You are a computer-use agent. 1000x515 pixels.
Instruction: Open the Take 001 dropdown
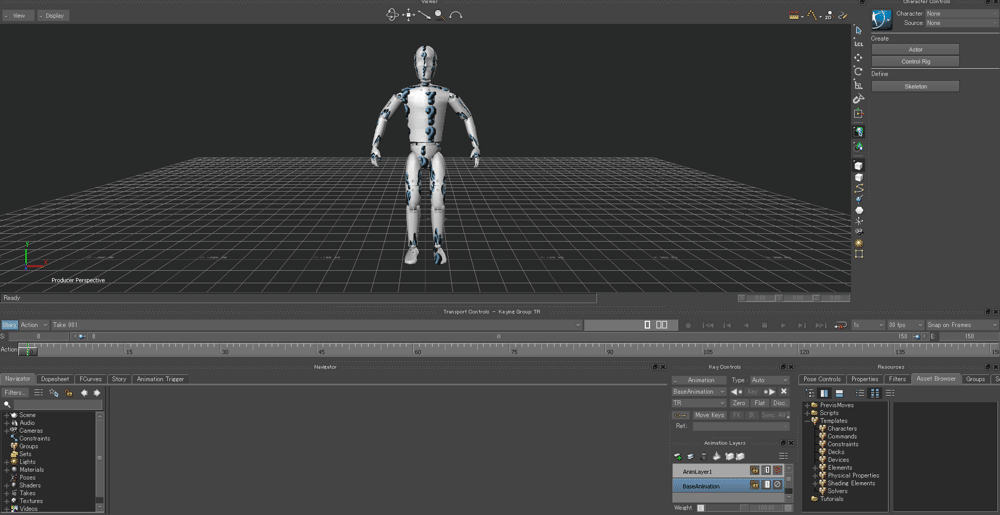(317, 325)
